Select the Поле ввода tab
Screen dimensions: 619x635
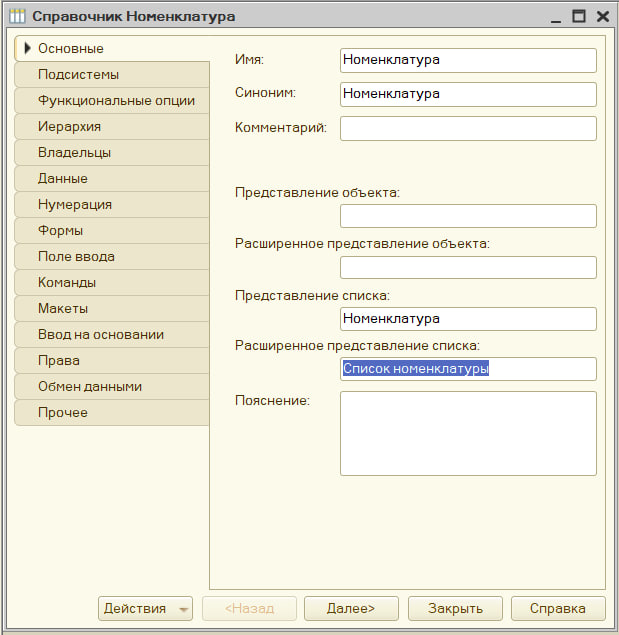click(x=112, y=256)
